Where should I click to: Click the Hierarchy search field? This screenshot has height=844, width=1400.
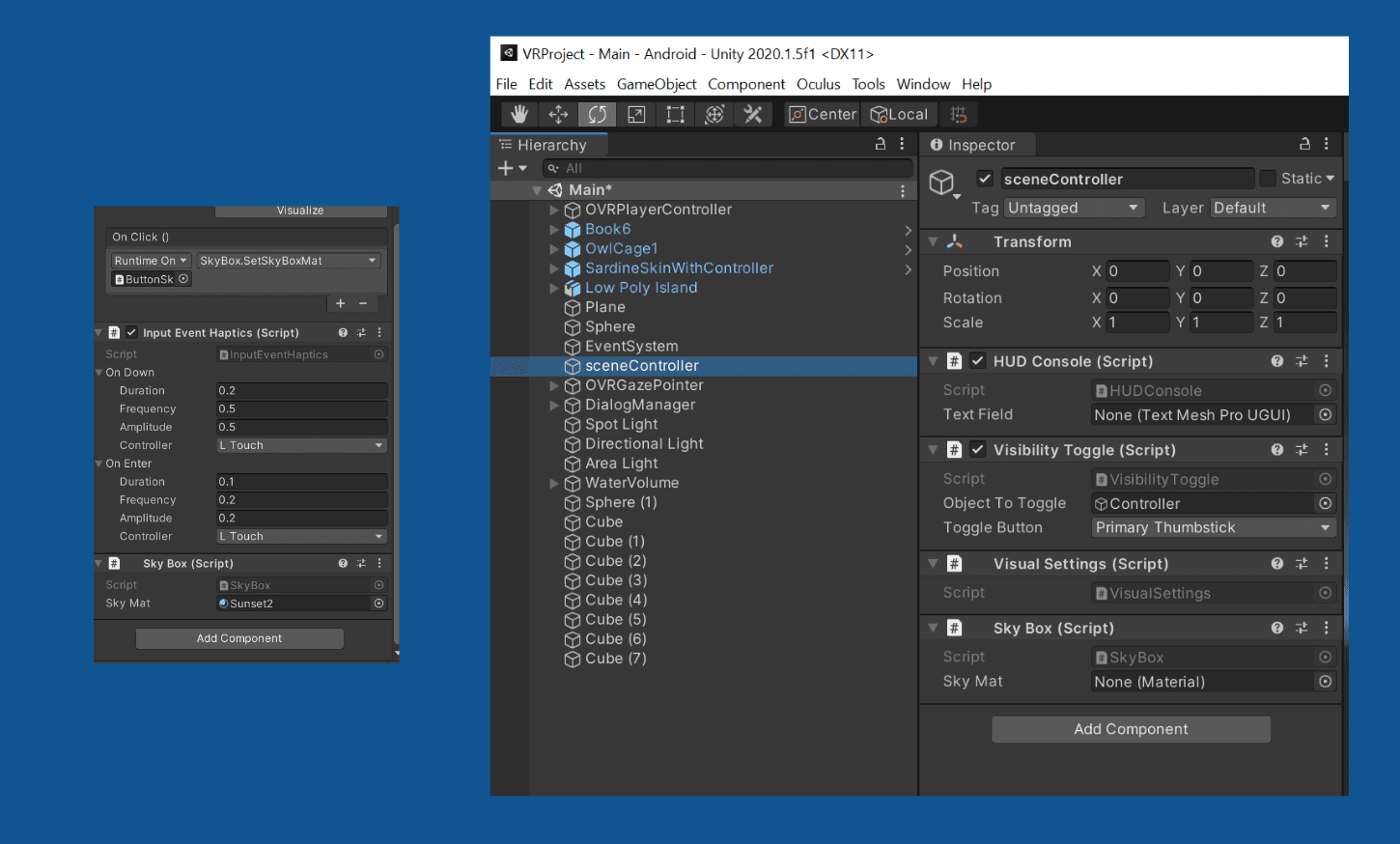(726, 168)
